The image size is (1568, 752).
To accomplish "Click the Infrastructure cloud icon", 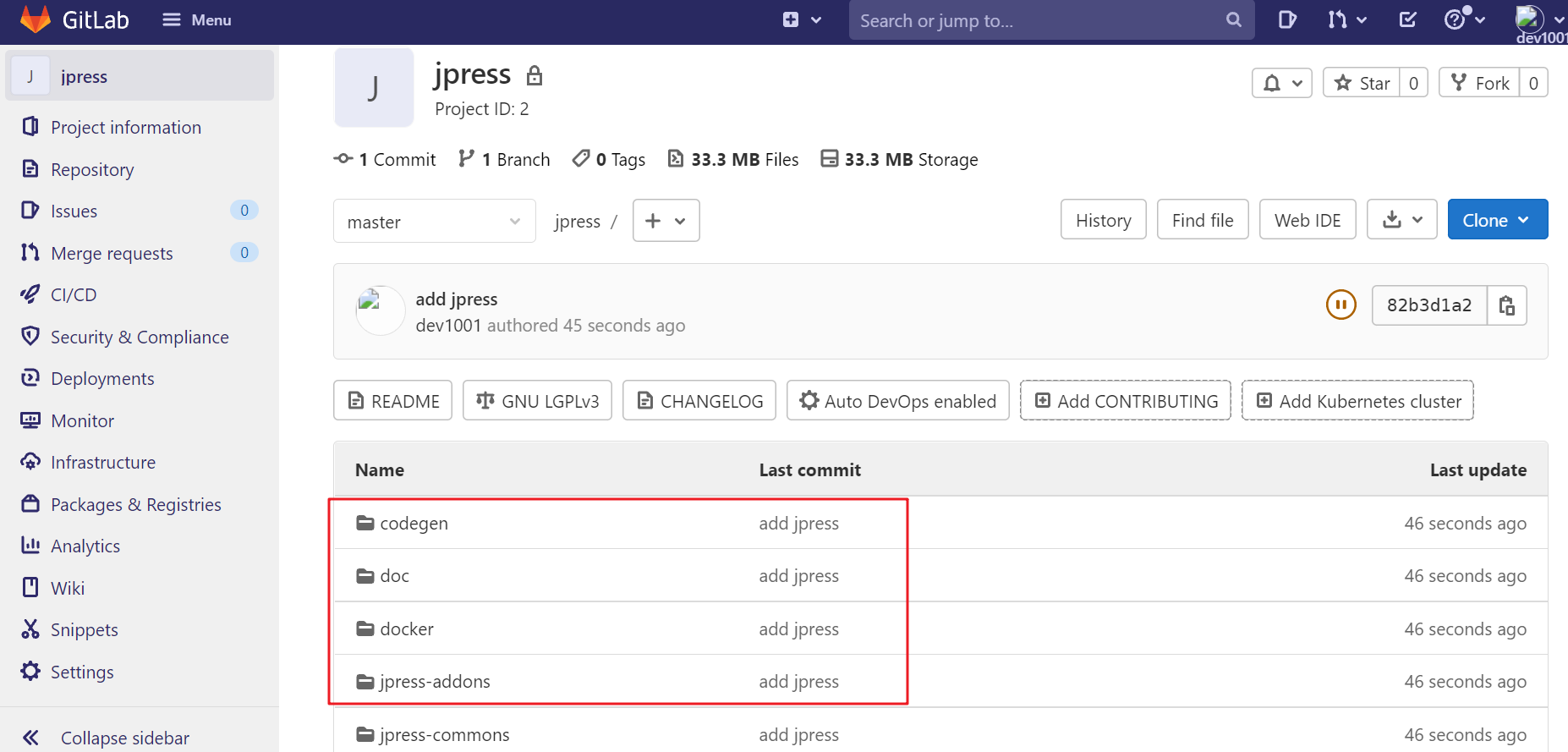I will 30,462.
